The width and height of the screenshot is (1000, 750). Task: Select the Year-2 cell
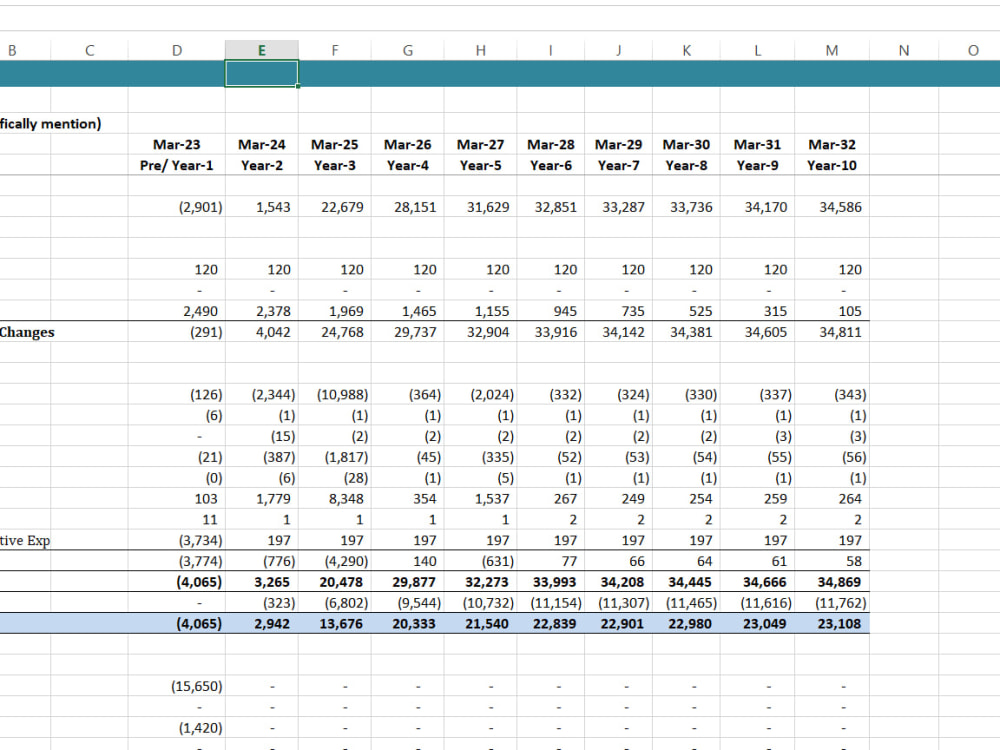click(x=261, y=165)
